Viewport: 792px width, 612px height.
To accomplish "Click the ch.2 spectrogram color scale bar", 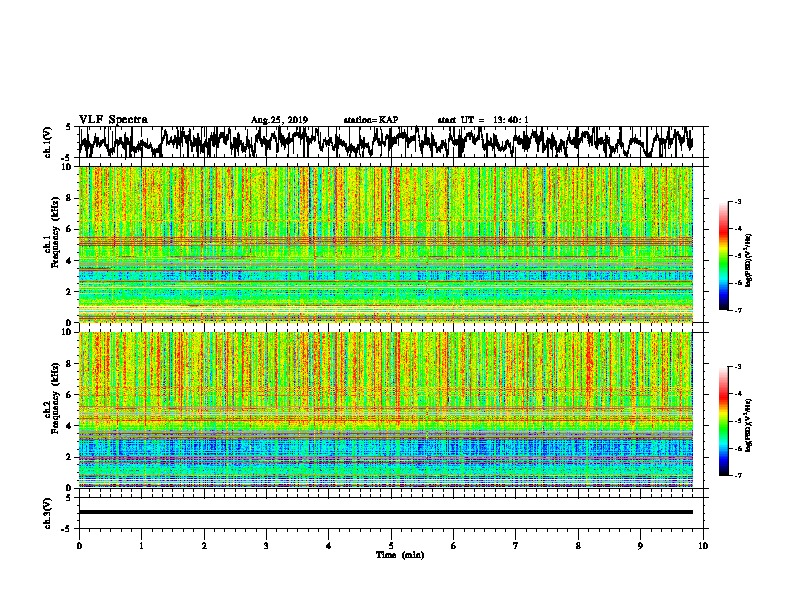I will click(x=724, y=421).
